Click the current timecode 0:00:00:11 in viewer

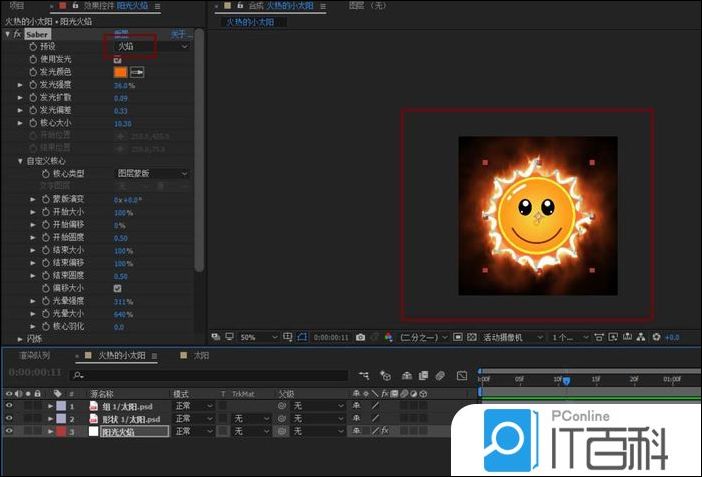point(332,338)
